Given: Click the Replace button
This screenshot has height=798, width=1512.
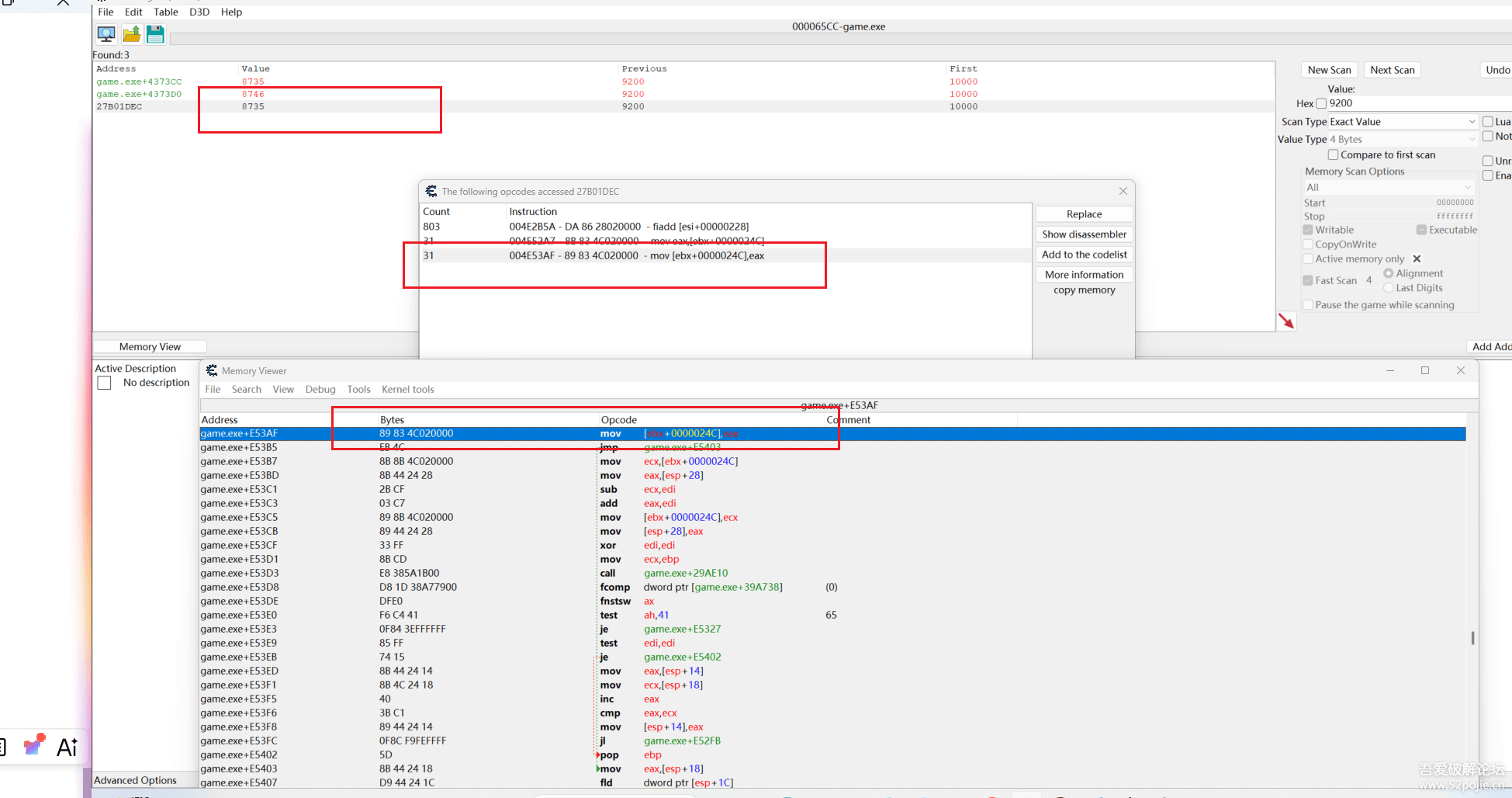Looking at the screenshot, I should 1085,214.
